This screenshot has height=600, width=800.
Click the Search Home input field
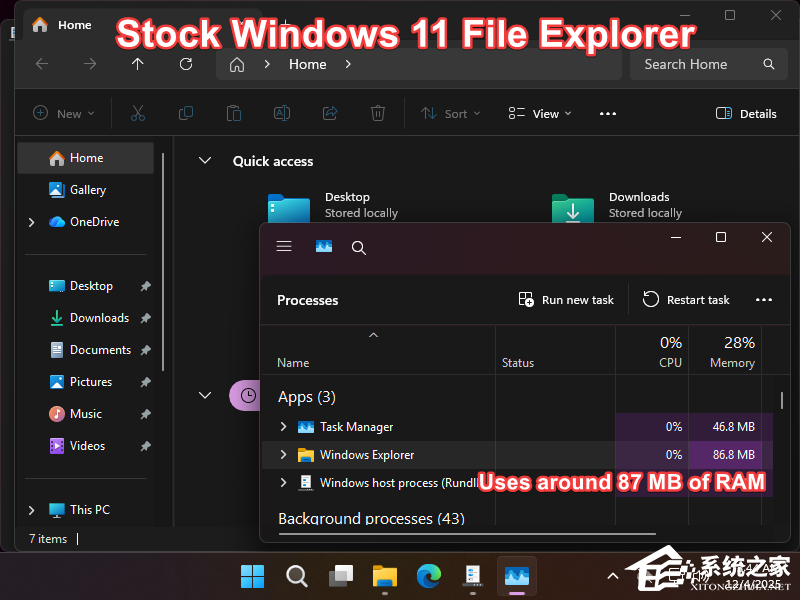click(690, 64)
